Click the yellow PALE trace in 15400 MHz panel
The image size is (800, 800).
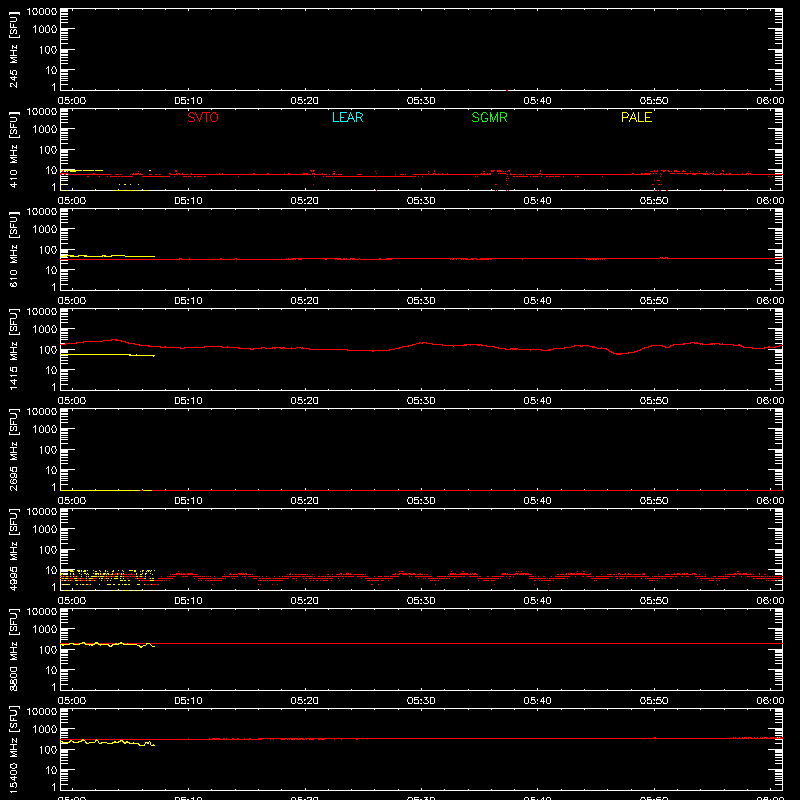[107, 742]
